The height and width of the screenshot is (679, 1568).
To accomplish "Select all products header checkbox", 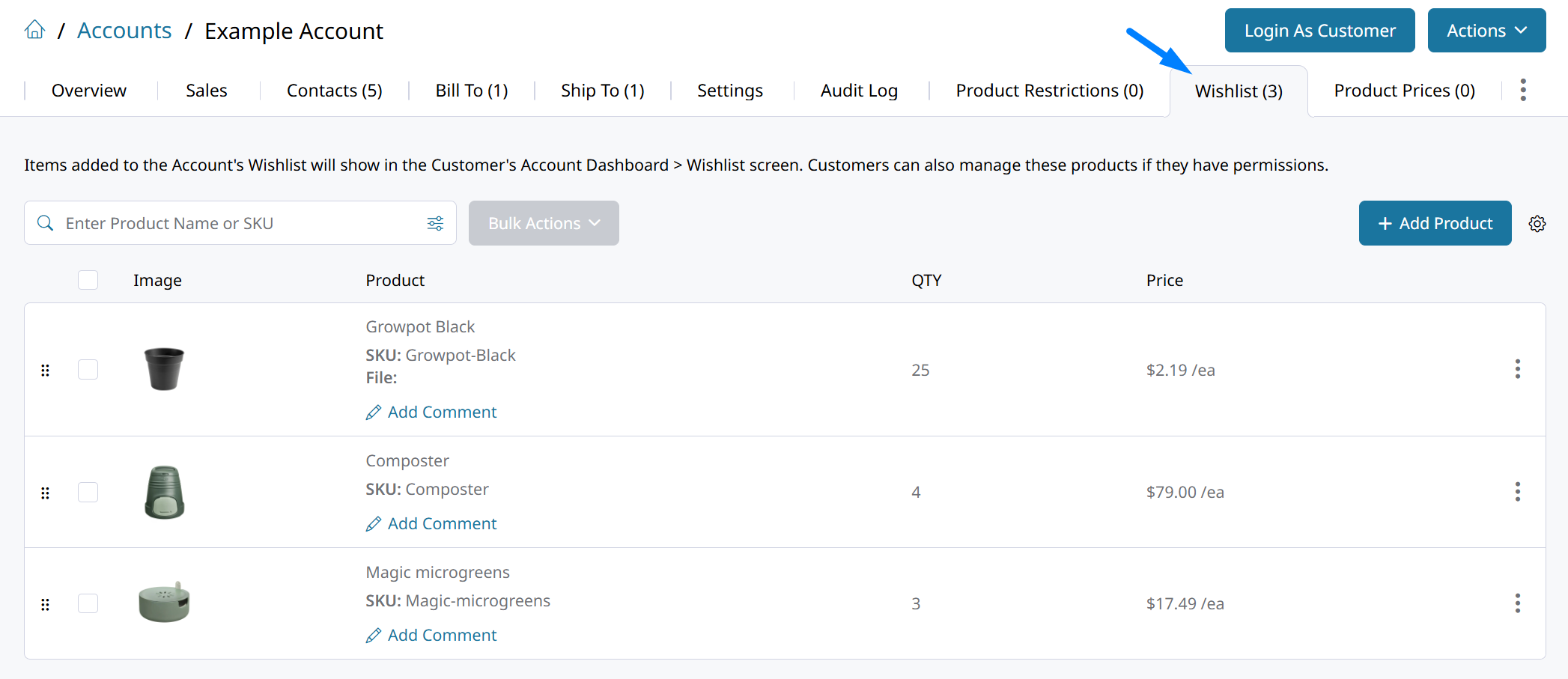I will [88, 280].
